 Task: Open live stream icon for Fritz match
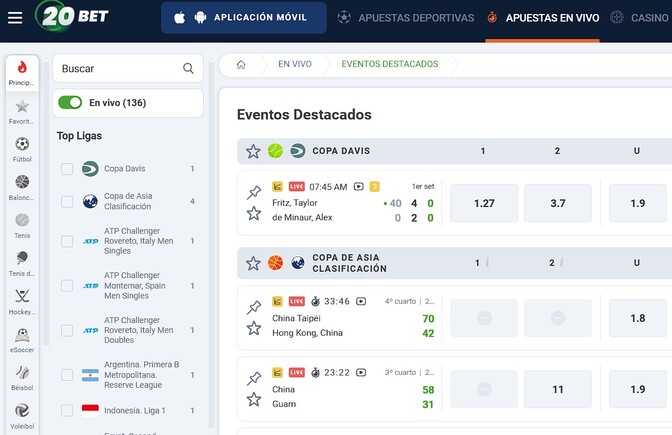click(x=359, y=187)
